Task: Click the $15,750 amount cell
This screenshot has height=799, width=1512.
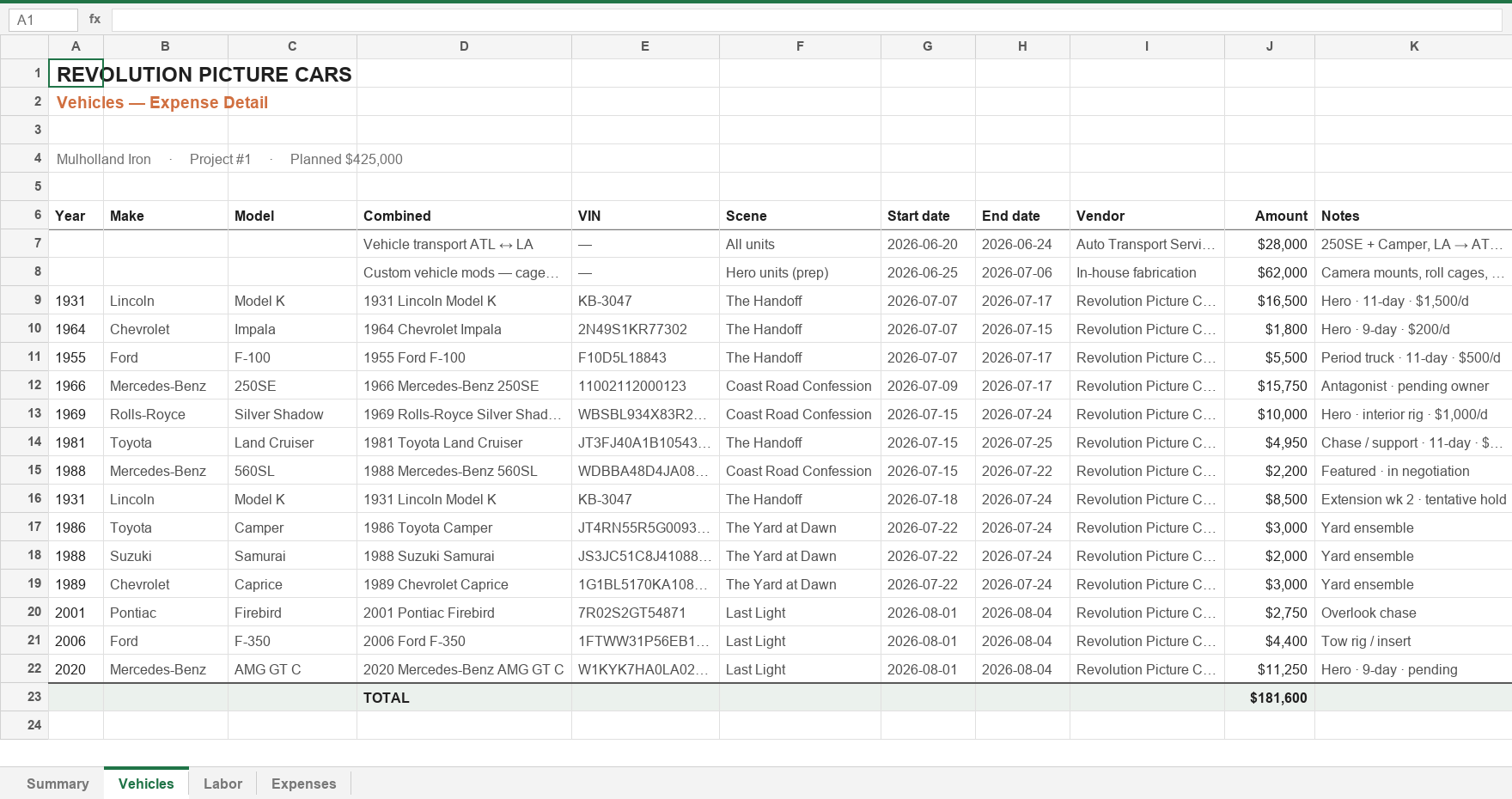Action: point(1270,386)
